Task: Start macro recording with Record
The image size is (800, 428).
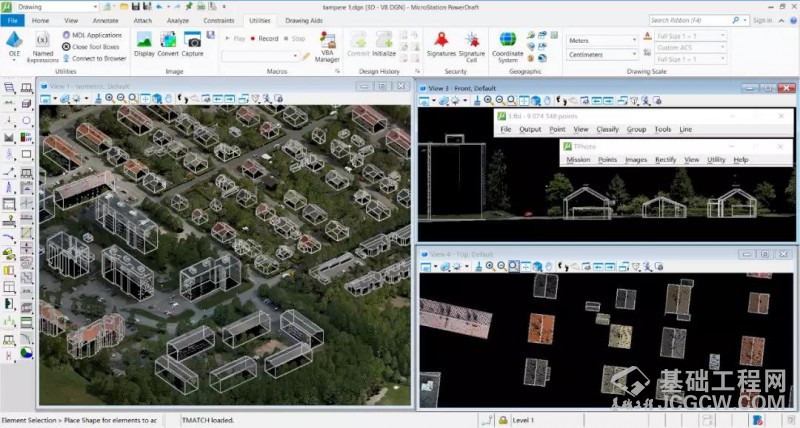Action: click(264, 38)
